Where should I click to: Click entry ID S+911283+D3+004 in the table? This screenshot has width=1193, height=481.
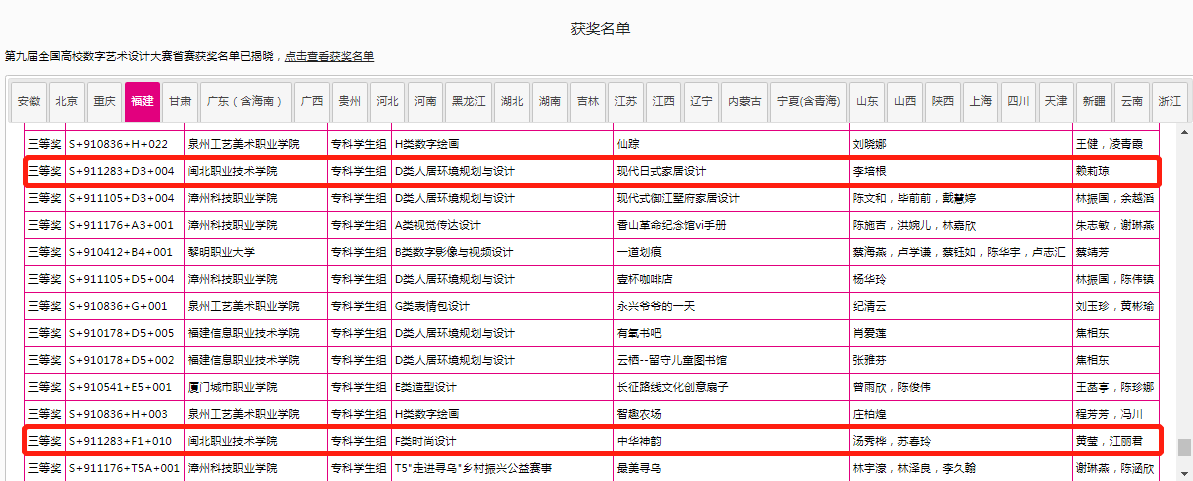pos(122,171)
